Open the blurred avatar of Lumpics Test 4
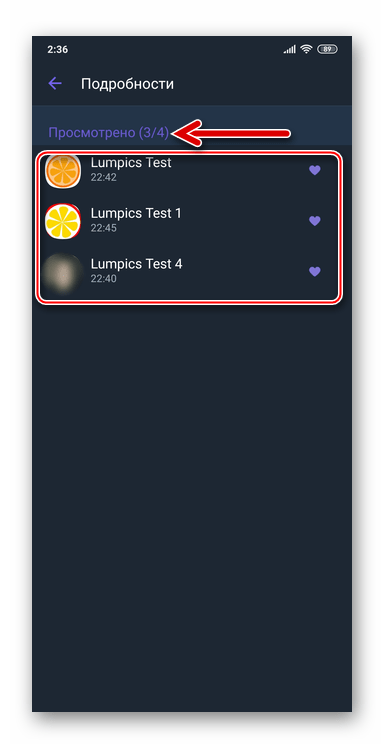384x744 pixels. point(62,272)
